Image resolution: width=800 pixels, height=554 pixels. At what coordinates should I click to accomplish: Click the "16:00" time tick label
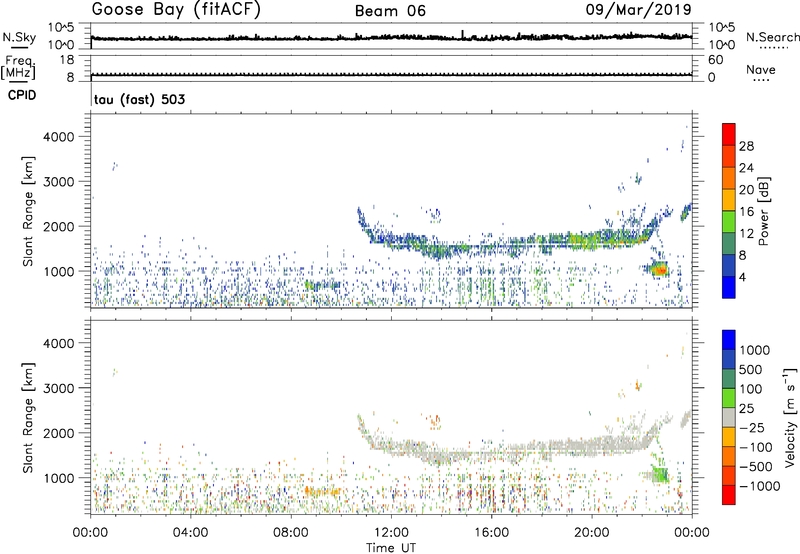pos(491,533)
